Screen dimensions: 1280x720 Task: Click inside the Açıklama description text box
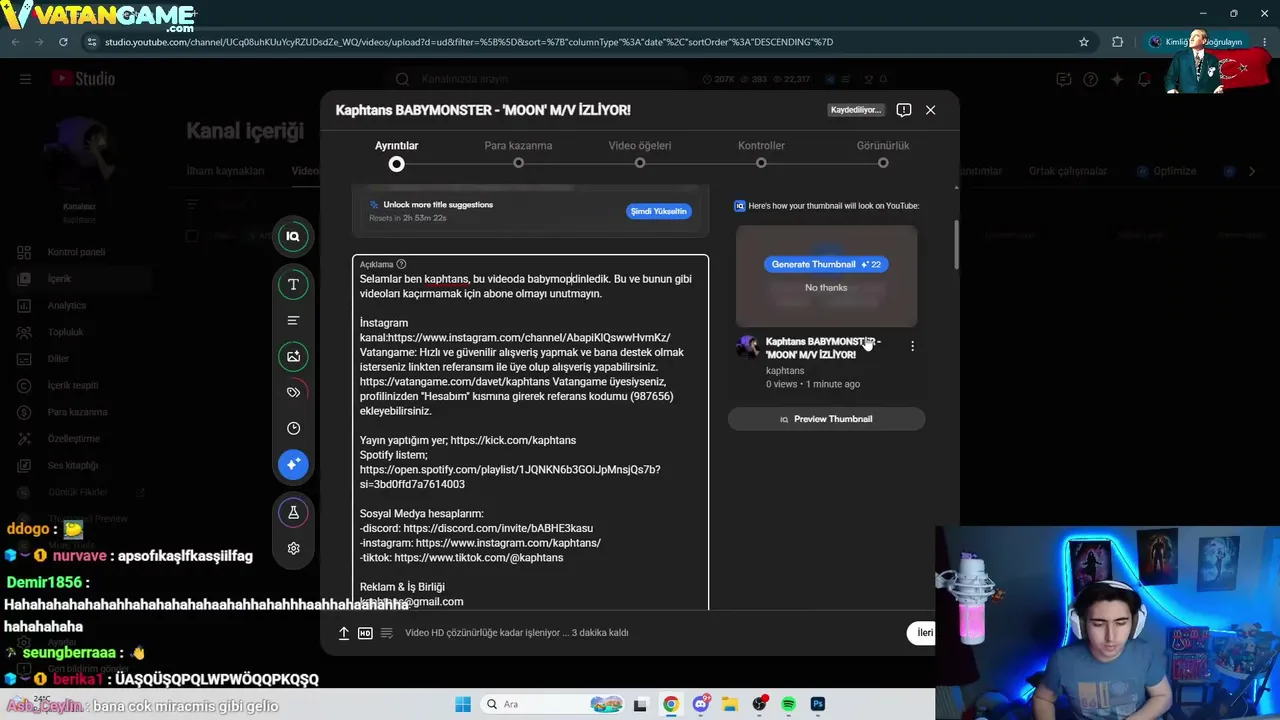pyautogui.click(x=531, y=432)
